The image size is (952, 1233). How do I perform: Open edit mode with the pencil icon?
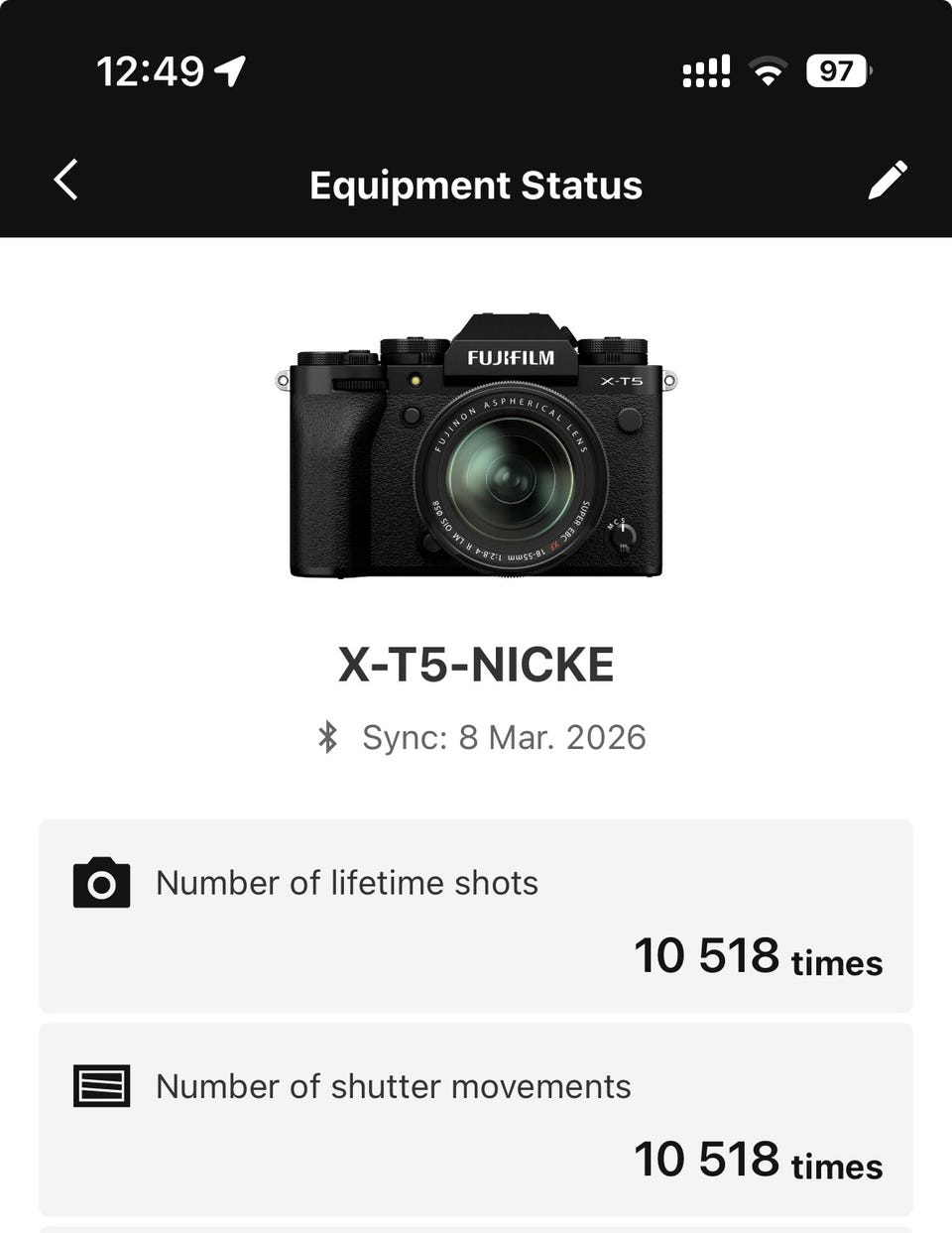[888, 181]
